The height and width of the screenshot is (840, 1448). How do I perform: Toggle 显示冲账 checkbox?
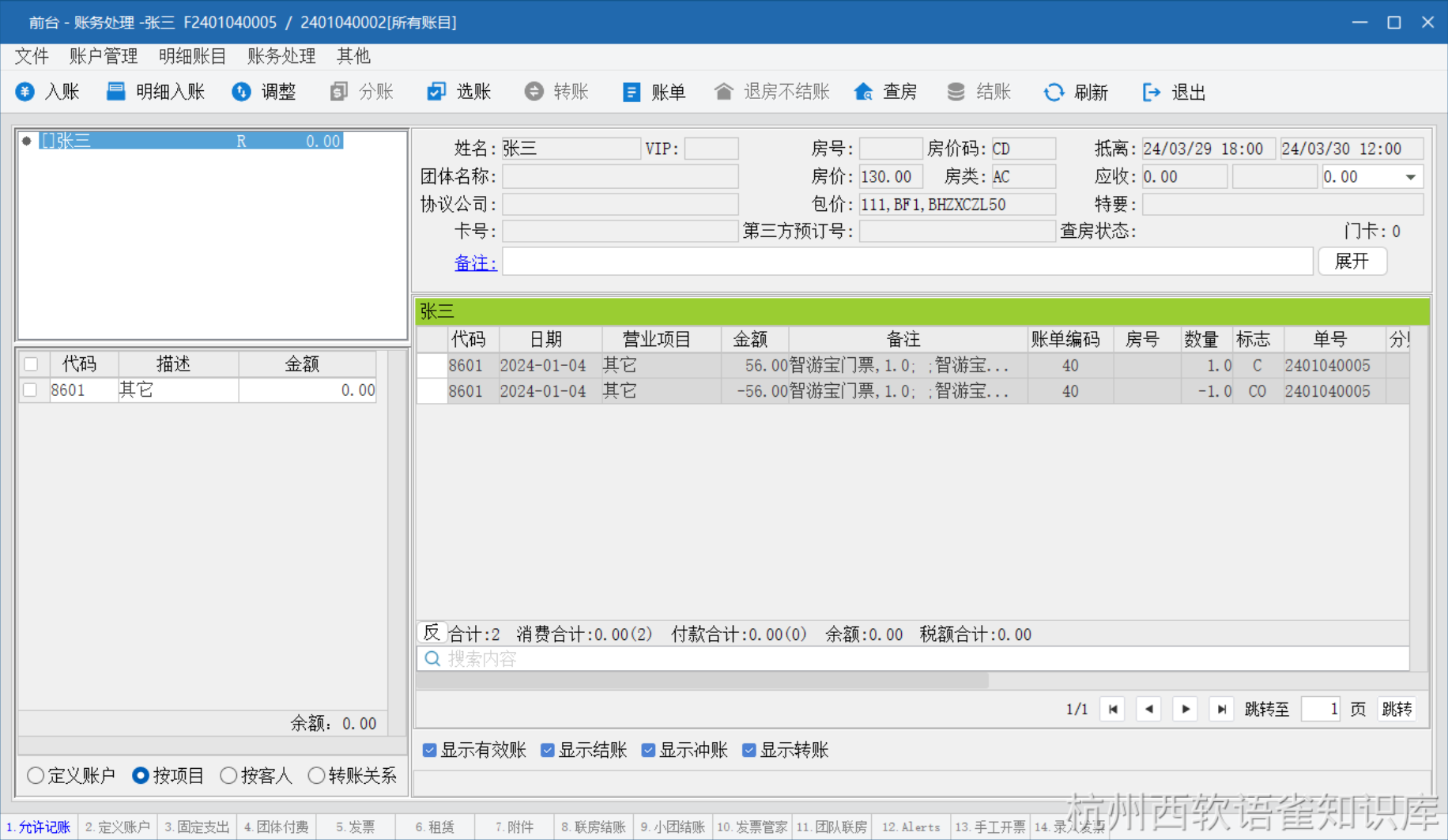pos(648,750)
